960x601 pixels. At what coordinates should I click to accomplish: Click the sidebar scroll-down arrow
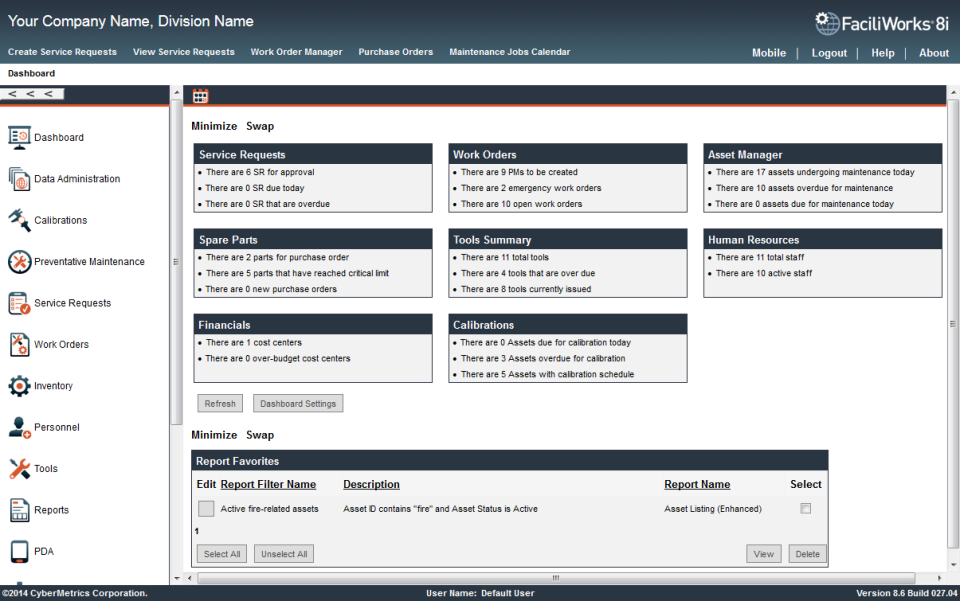(177, 578)
